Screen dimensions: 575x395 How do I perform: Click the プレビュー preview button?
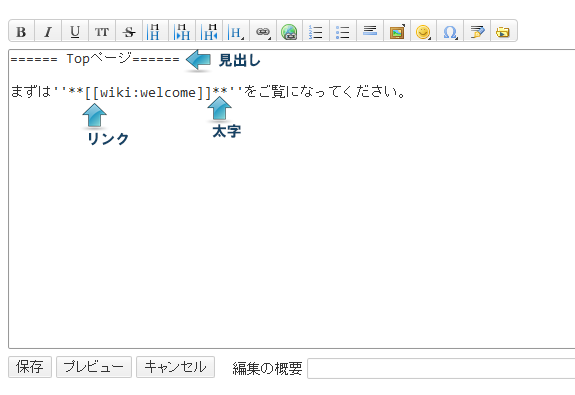pos(94,367)
